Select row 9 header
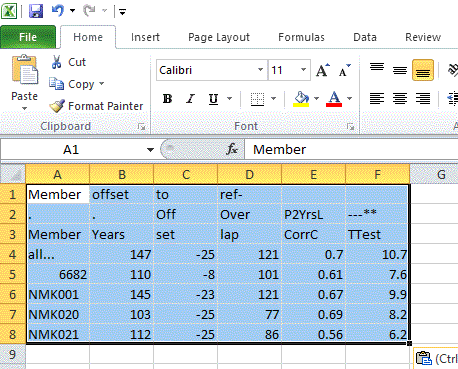458x369 pixels. [13, 354]
